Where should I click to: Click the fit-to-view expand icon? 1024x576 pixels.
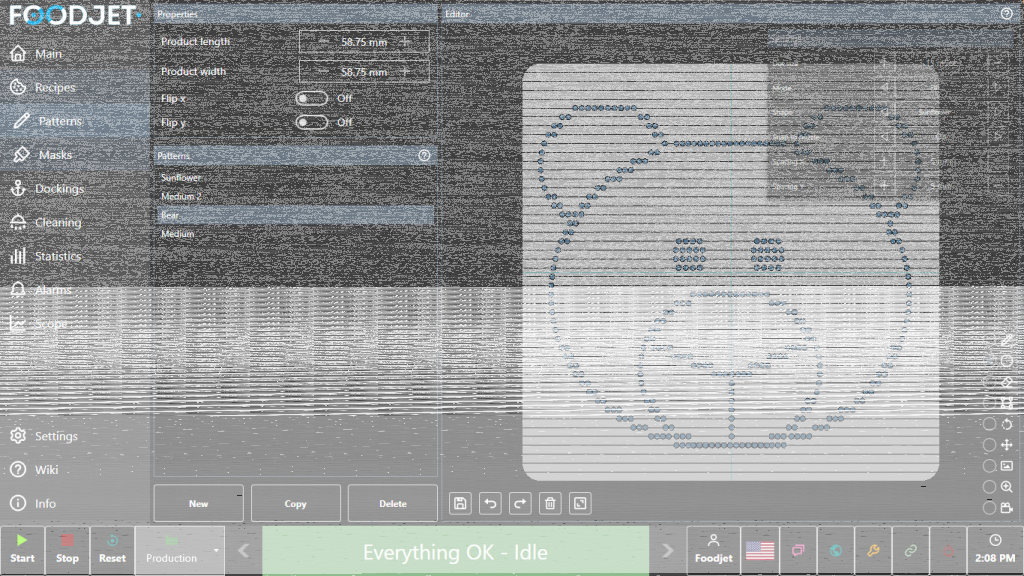[x=581, y=504]
